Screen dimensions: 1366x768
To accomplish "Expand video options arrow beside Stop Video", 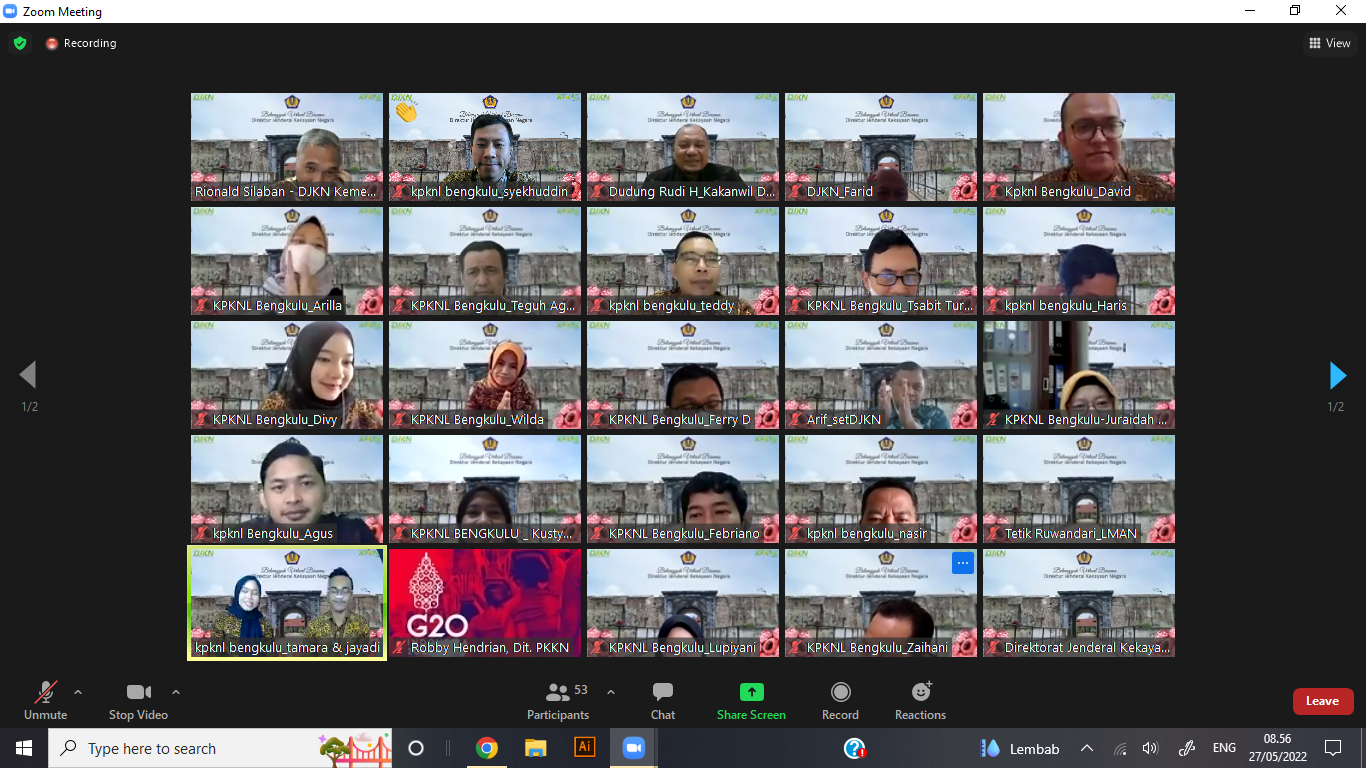I will (x=176, y=692).
